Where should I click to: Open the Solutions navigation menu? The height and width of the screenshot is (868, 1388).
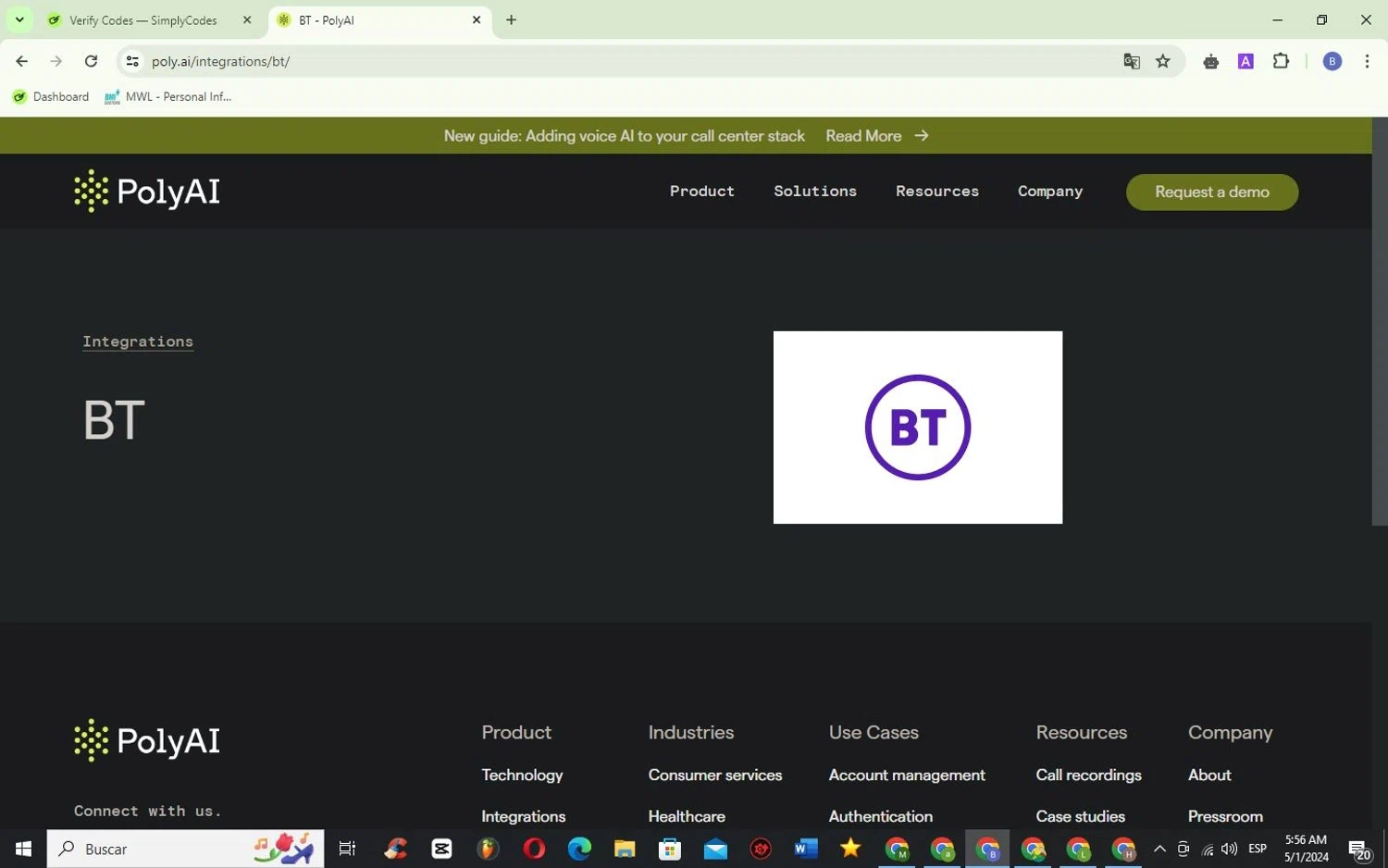pyautogui.click(x=815, y=192)
